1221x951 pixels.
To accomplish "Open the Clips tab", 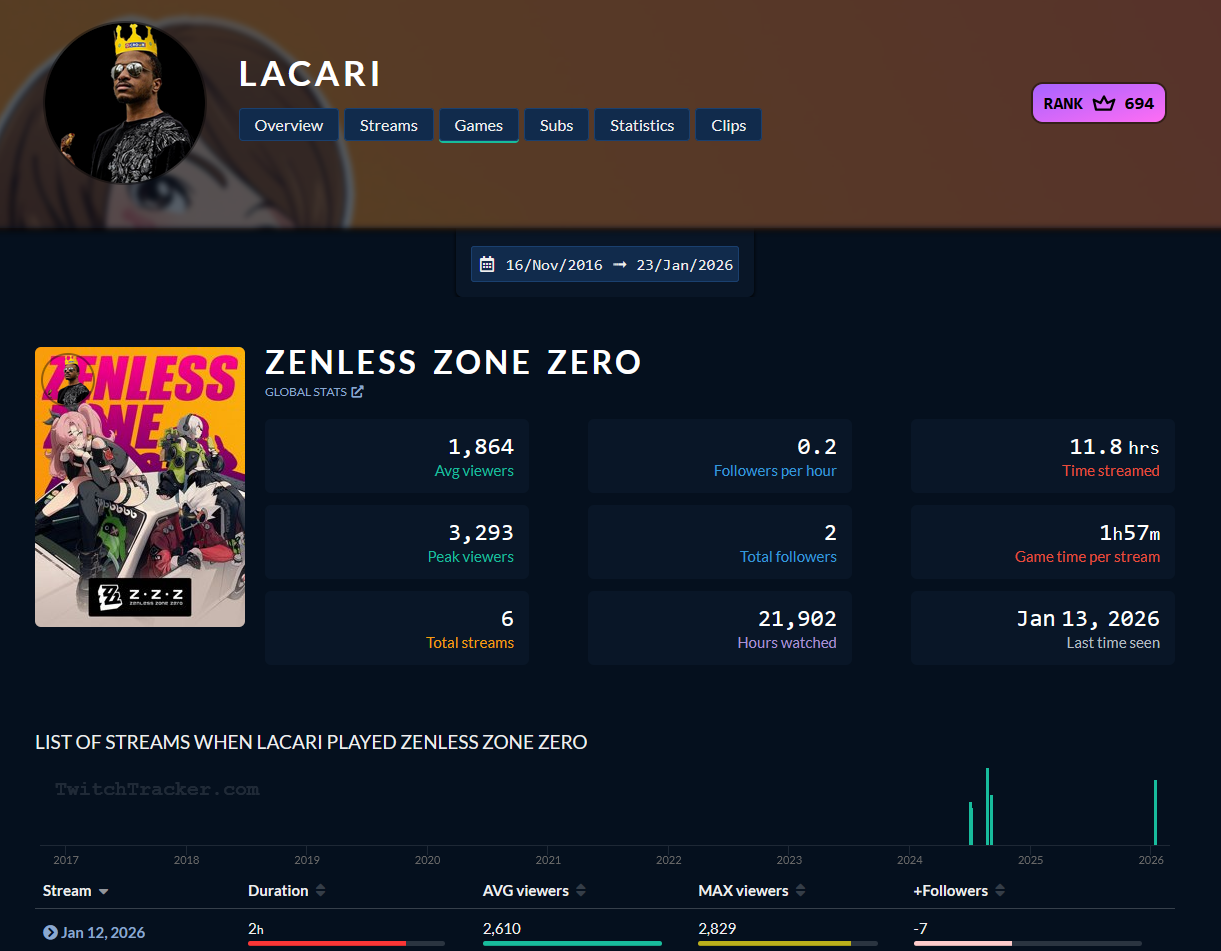I will [x=729, y=125].
